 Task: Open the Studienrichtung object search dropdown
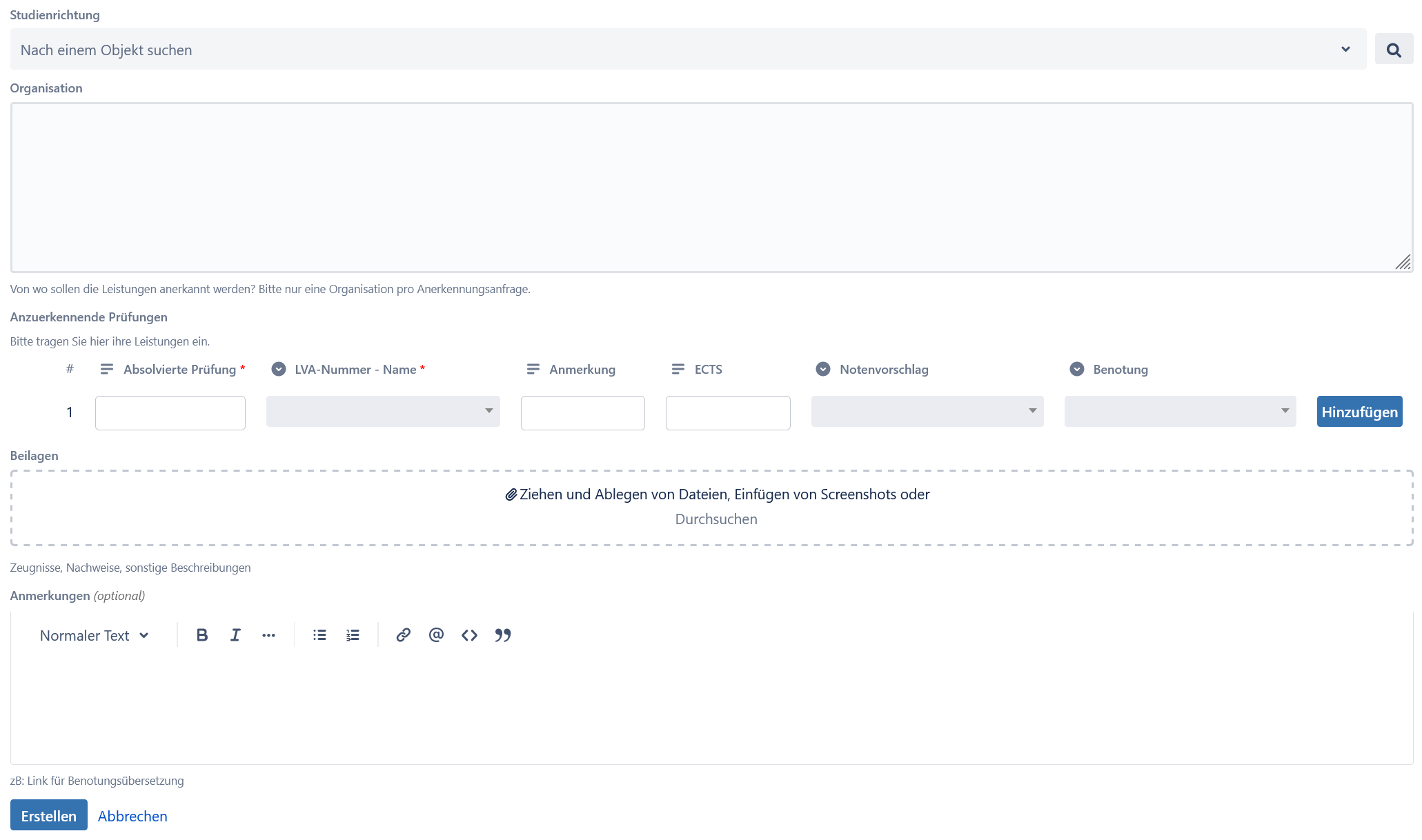[688, 49]
